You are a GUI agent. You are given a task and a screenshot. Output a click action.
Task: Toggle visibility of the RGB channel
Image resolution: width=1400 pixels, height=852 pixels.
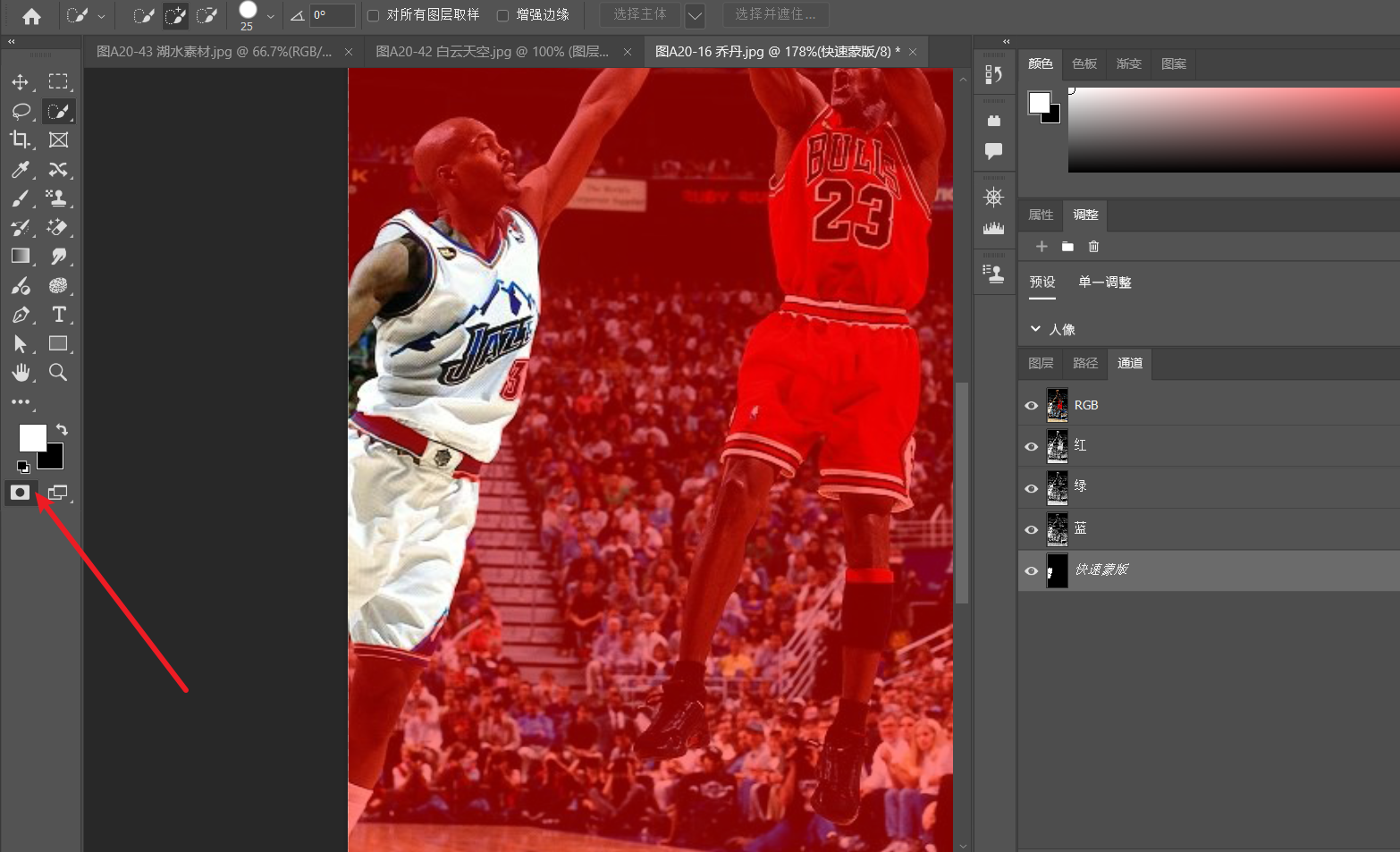point(1031,405)
